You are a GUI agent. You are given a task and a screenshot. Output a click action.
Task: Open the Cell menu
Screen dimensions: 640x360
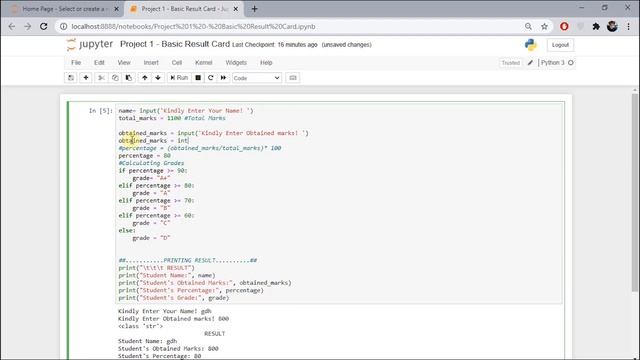click(x=177, y=62)
